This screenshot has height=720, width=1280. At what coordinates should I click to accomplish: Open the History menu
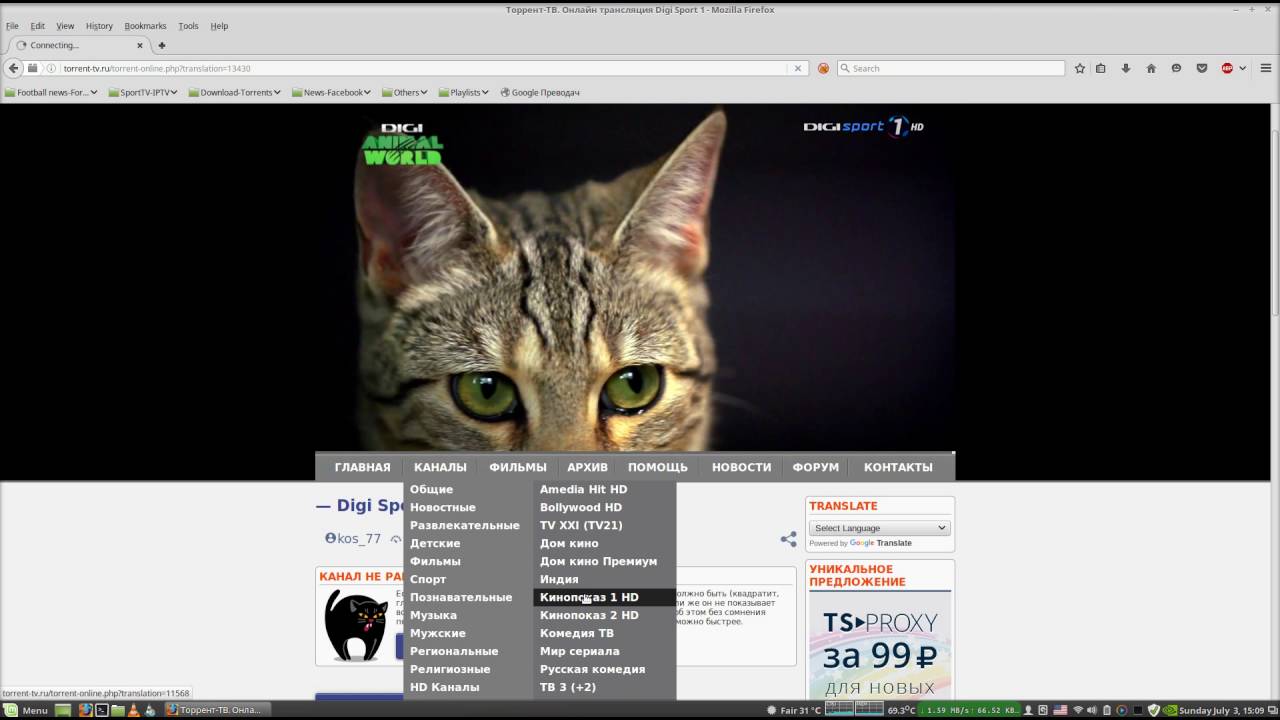point(99,26)
